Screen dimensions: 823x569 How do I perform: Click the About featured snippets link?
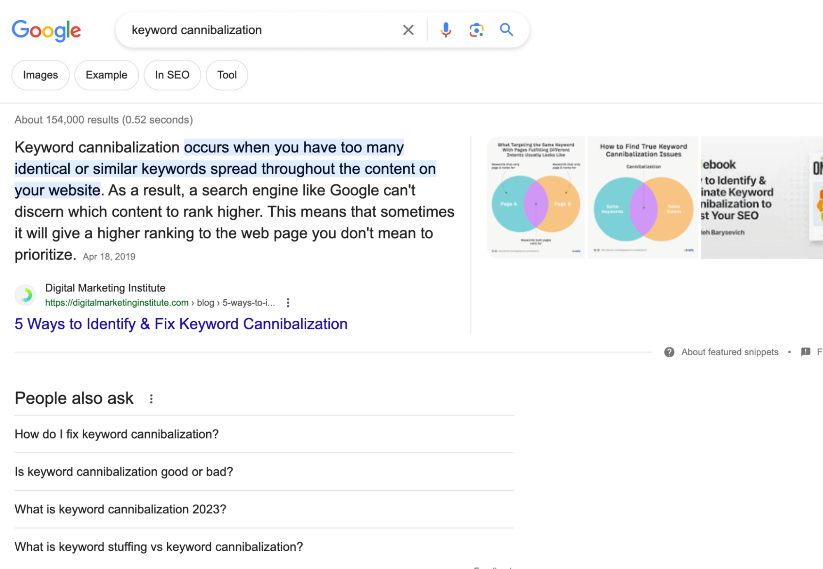click(729, 352)
